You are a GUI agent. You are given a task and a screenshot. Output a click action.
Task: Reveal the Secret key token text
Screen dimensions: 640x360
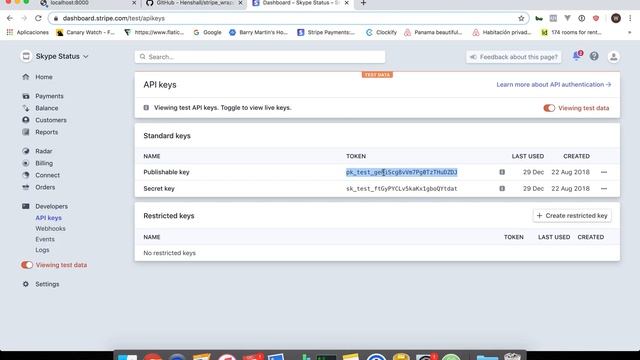point(402,189)
